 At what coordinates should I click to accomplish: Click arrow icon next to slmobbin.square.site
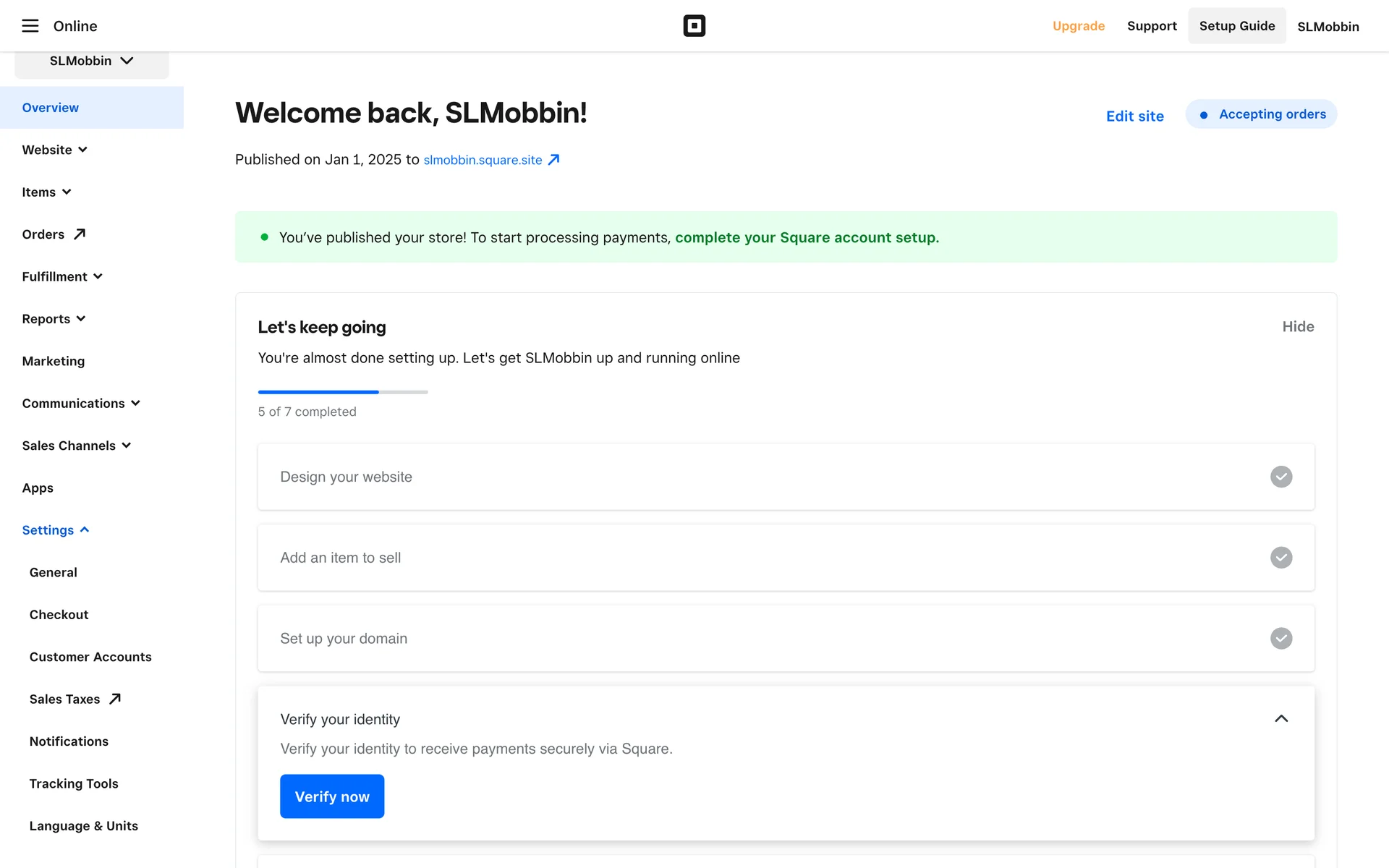pos(553,160)
